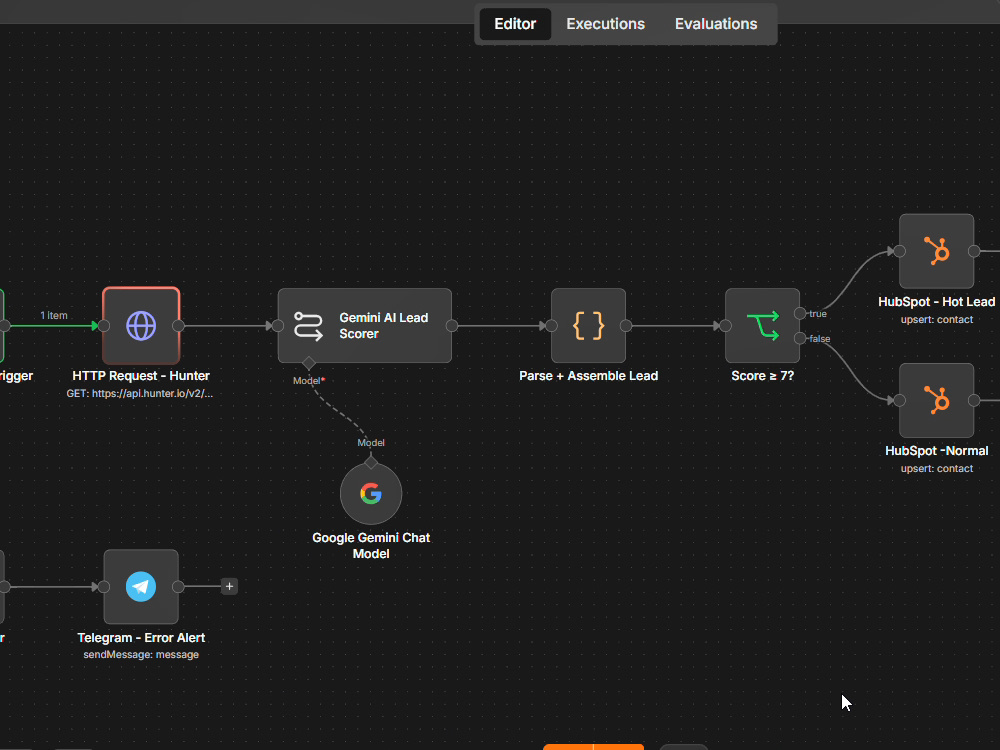Click 'upsert: contact' under HubSpot -Normal
This screenshot has width=1000, height=750.
coord(936,469)
